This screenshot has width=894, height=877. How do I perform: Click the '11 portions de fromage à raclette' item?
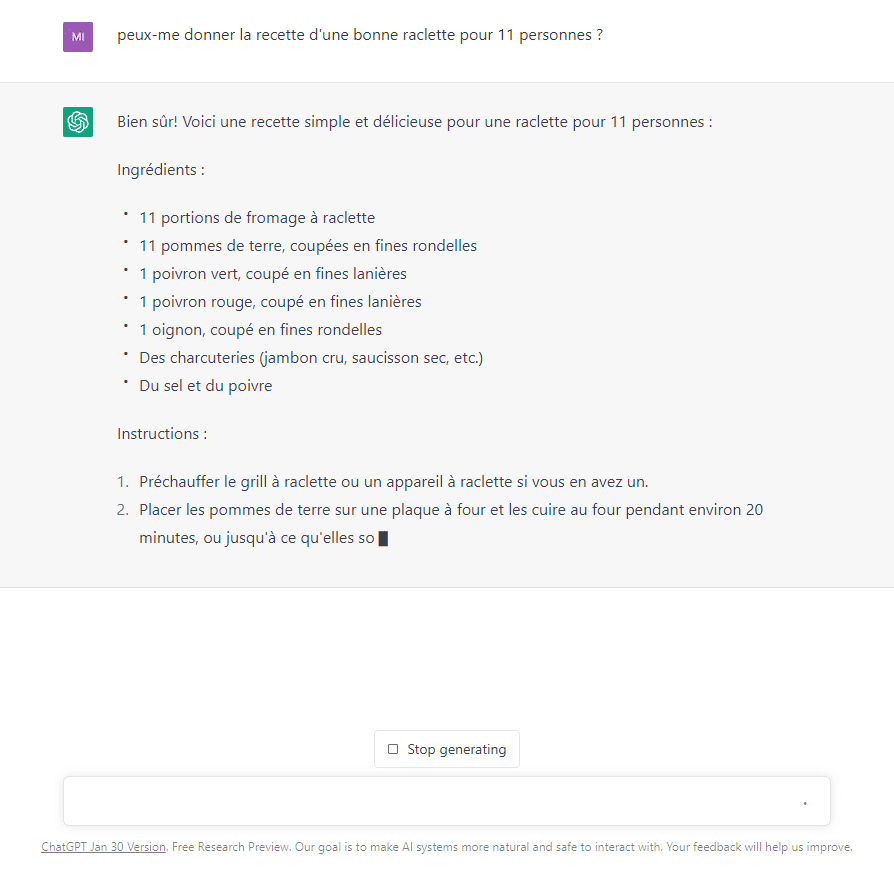257,218
